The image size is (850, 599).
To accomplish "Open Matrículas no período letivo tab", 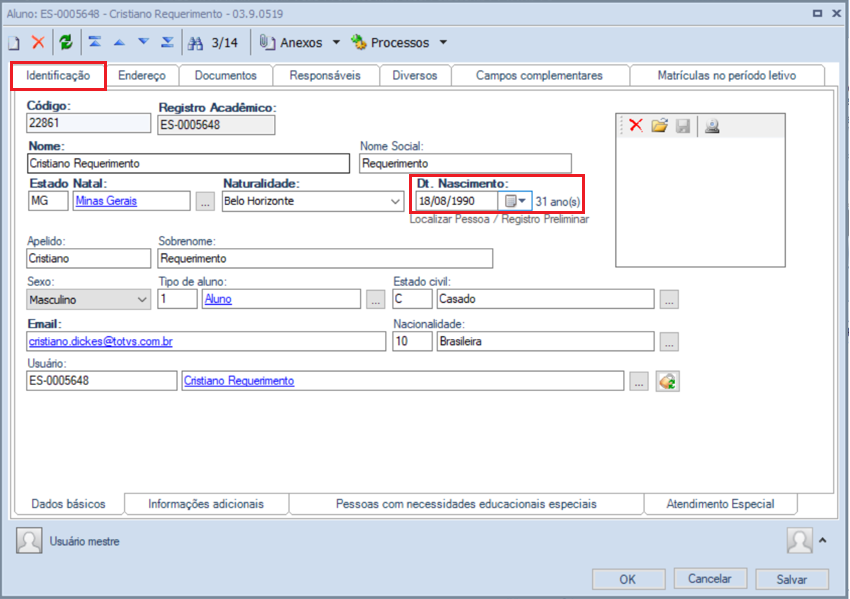I will (727, 75).
